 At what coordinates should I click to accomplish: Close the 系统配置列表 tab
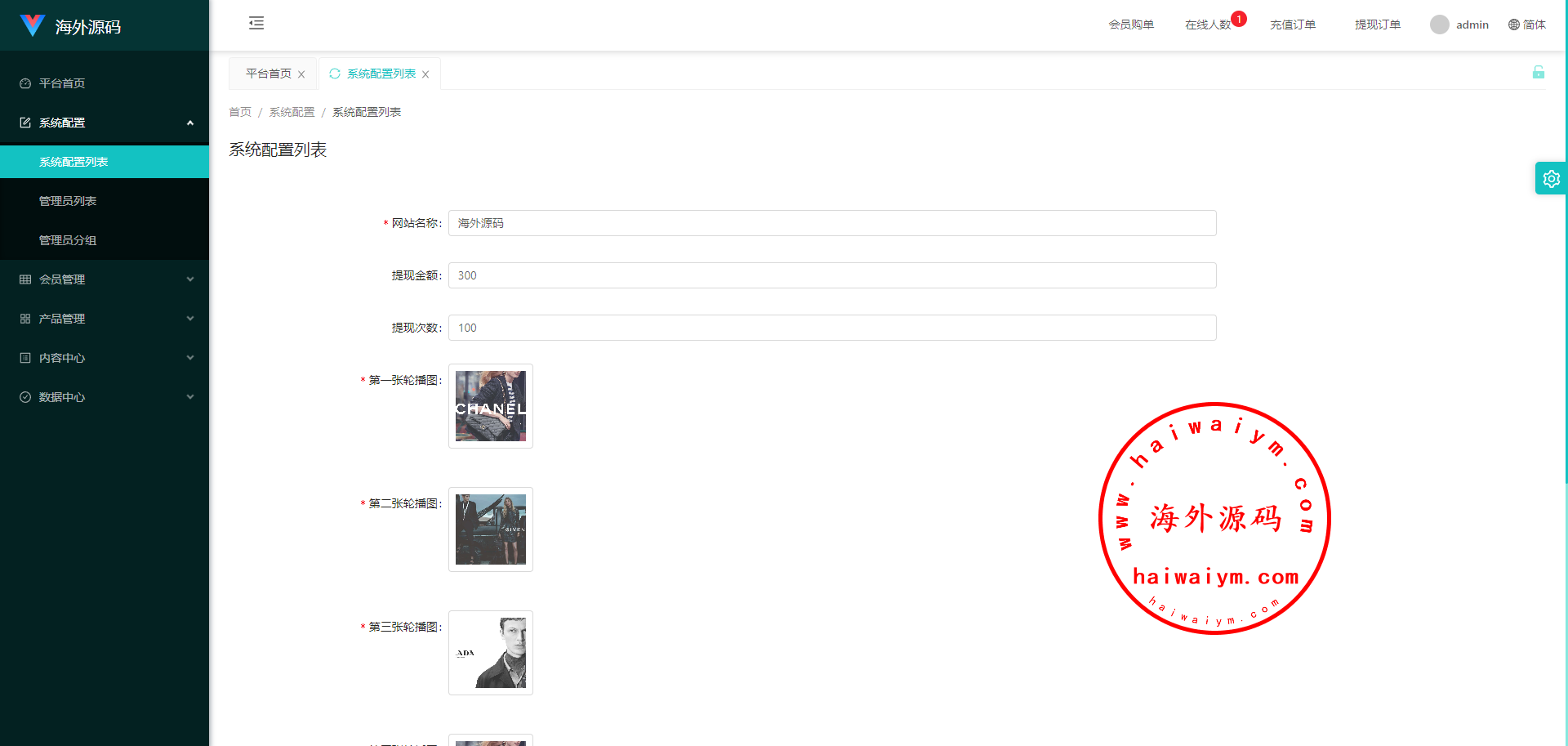[x=425, y=74]
